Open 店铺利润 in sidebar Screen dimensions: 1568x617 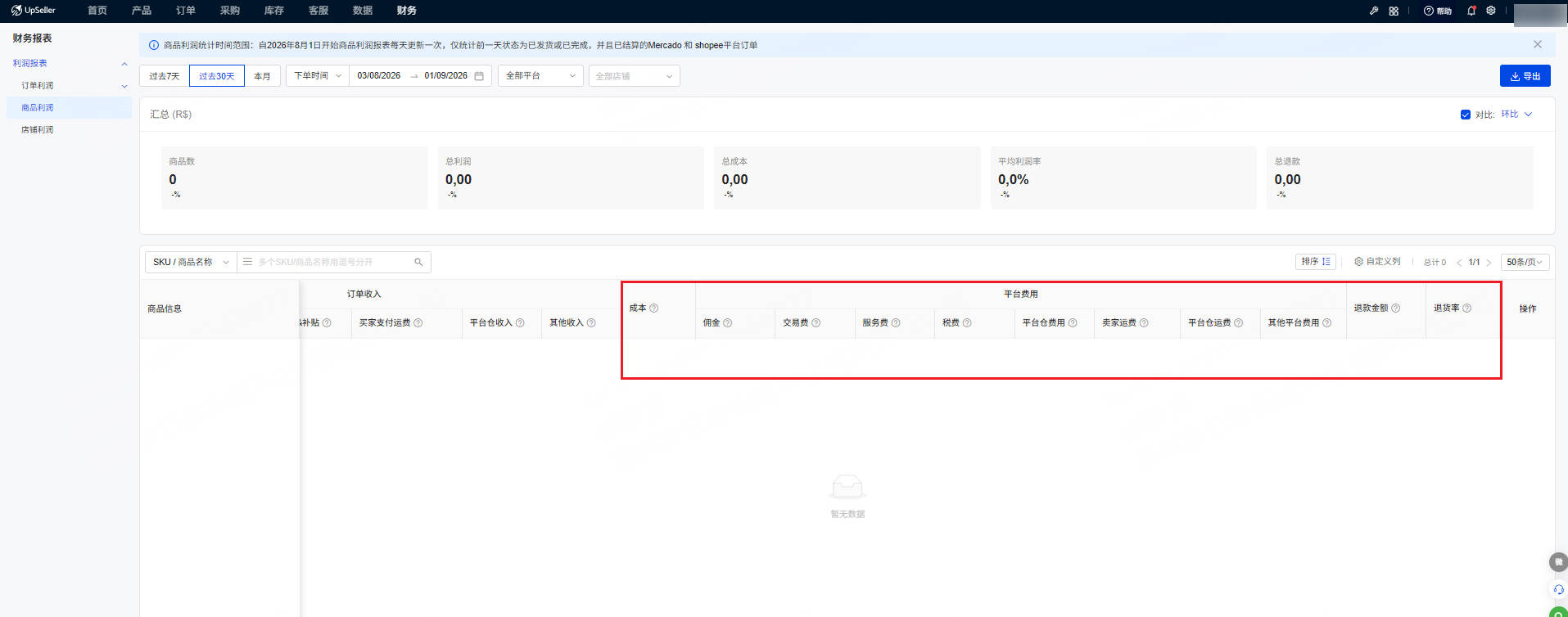pos(38,129)
